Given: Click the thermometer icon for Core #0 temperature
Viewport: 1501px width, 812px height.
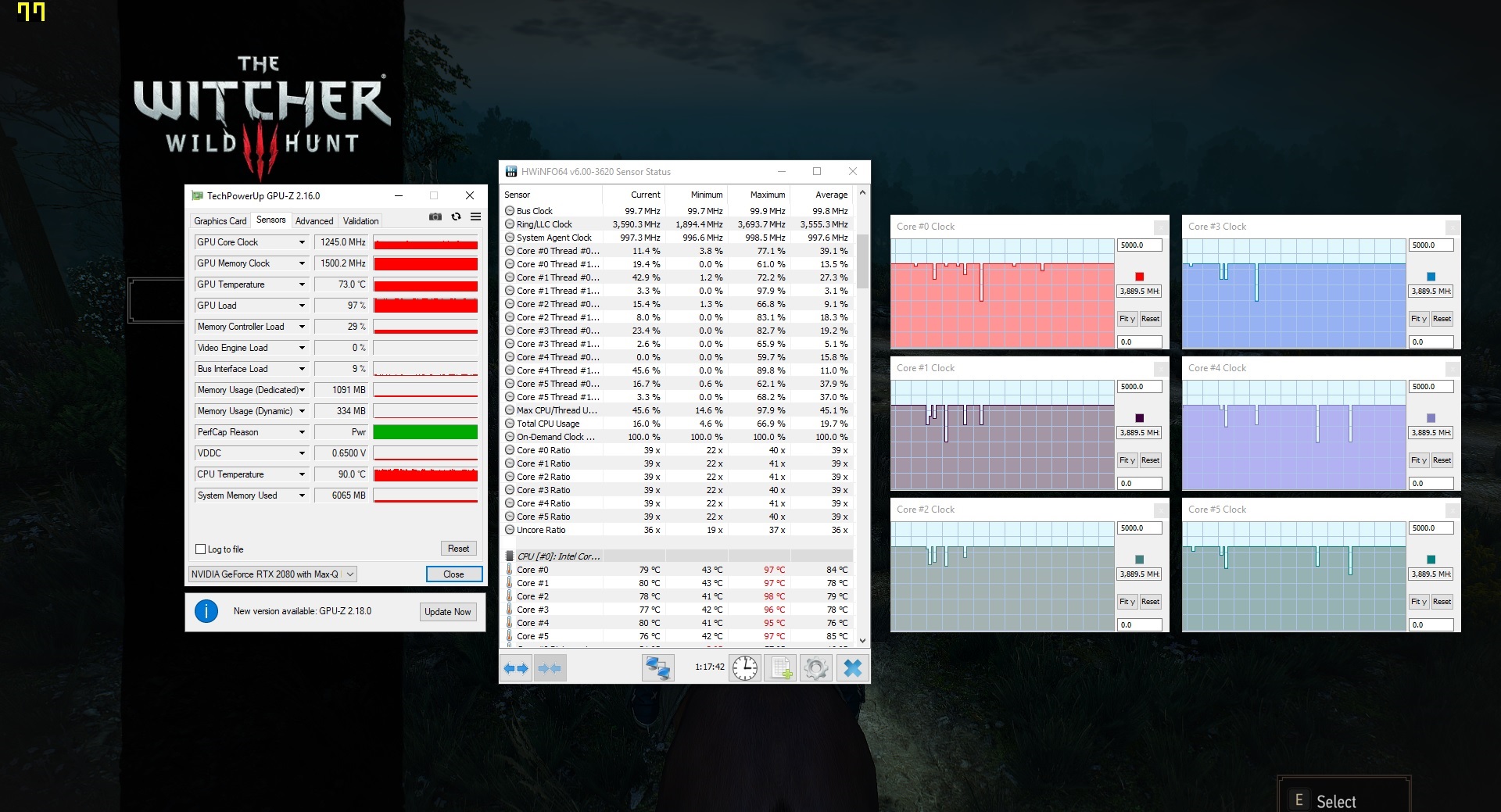Looking at the screenshot, I should pos(509,570).
